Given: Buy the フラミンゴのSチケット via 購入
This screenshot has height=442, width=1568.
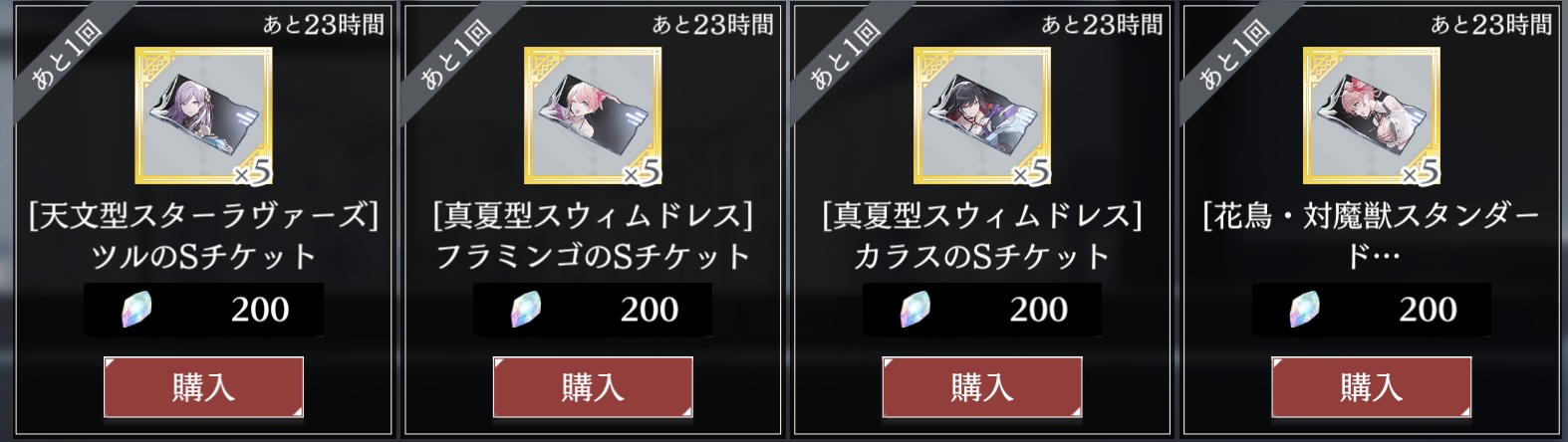Looking at the screenshot, I should pyautogui.click(x=594, y=387).
